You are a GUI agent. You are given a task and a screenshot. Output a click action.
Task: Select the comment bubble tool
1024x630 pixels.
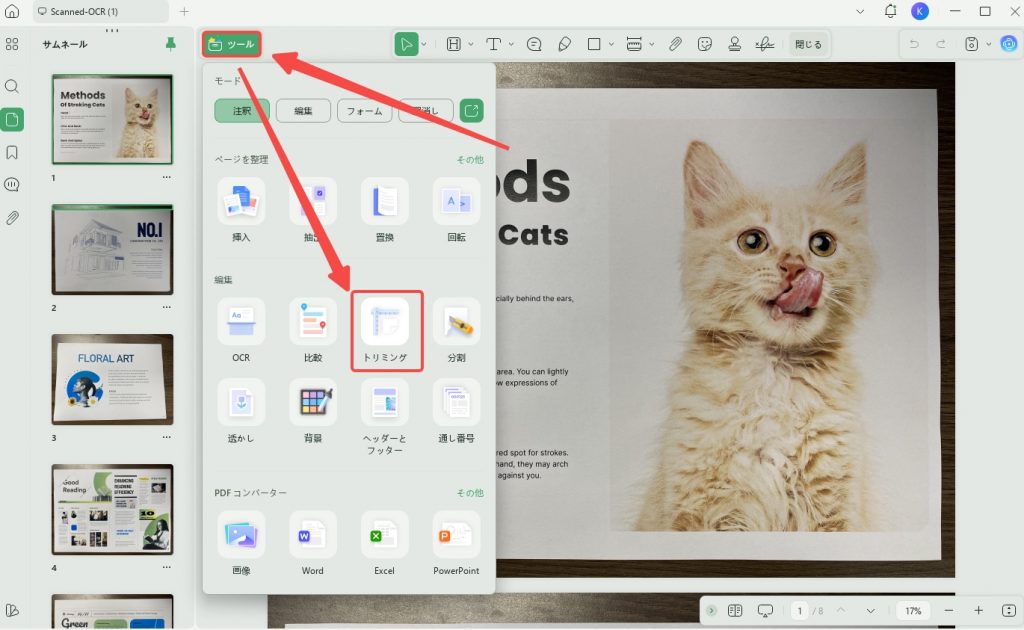tap(534, 44)
